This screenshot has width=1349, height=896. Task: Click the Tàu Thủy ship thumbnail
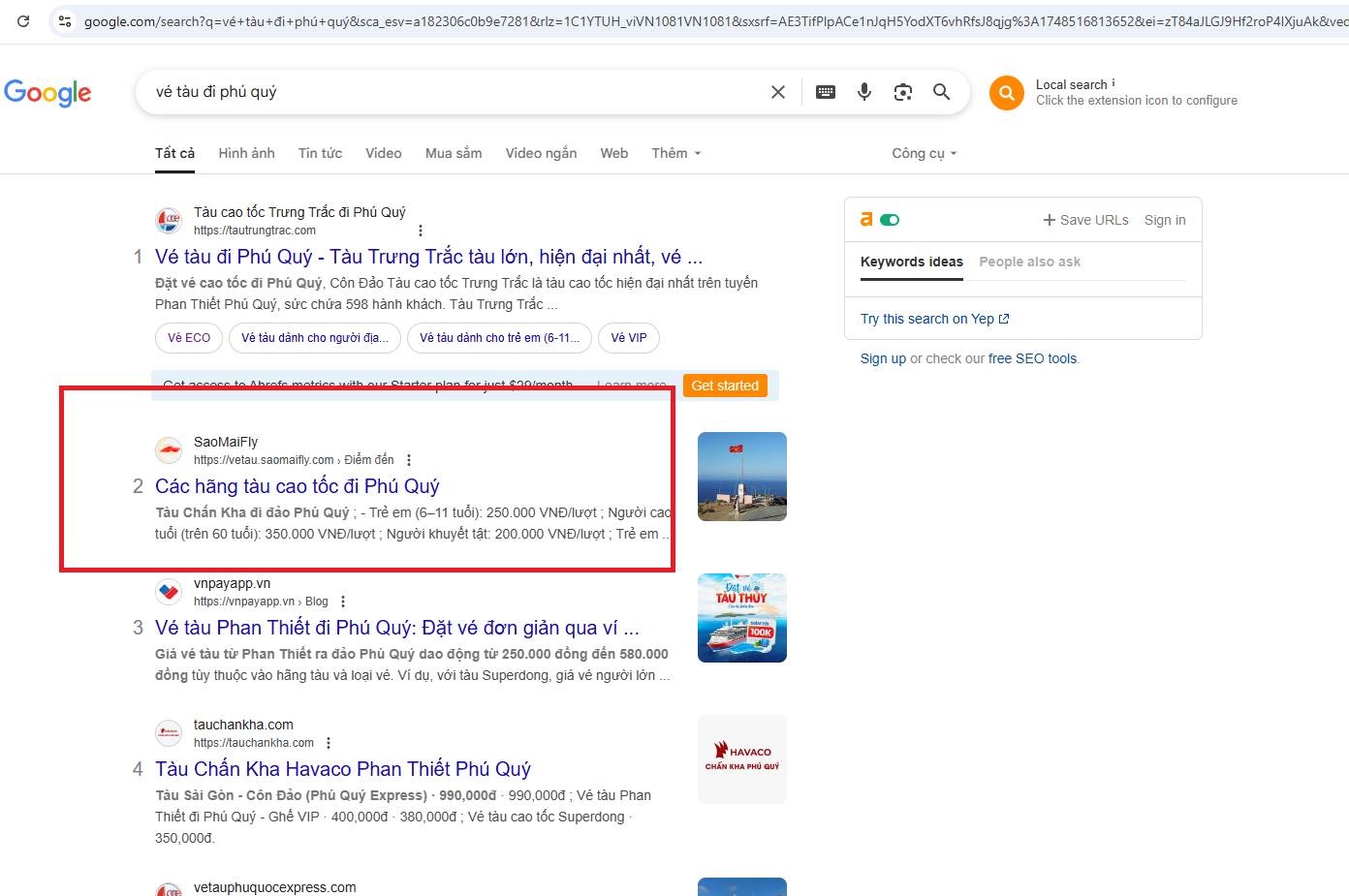(742, 618)
